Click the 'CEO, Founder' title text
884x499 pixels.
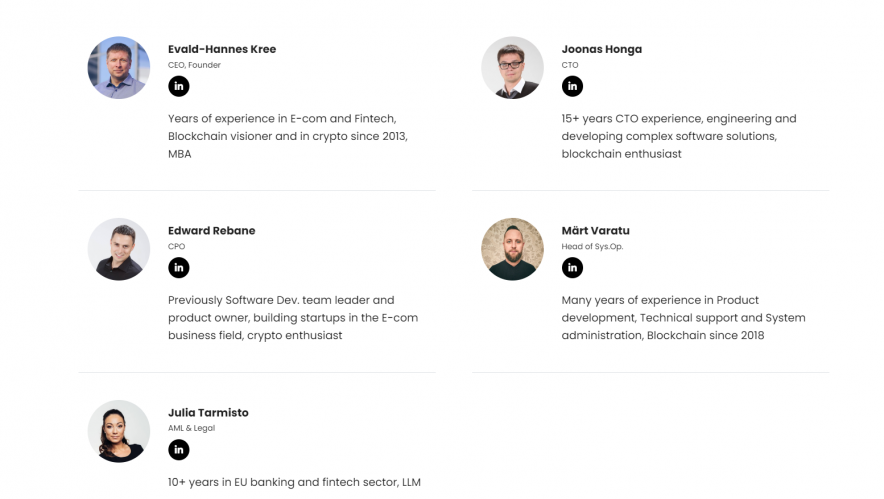tap(194, 65)
